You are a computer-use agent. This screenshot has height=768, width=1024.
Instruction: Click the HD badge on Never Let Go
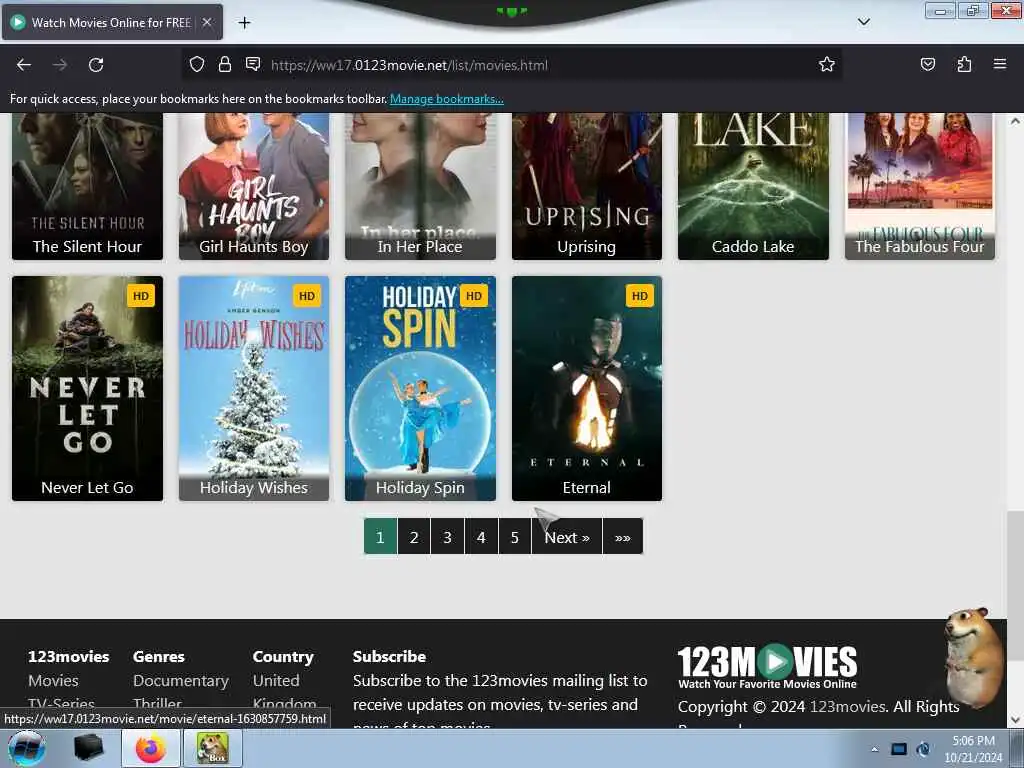[x=140, y=296]
